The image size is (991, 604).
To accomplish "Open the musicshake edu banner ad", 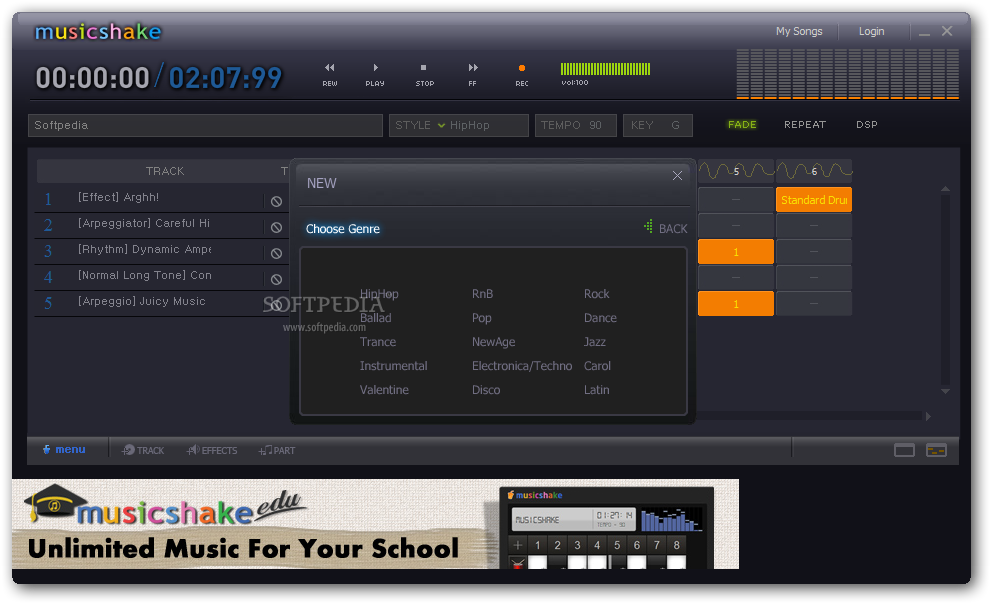I will tap(375, 524).
